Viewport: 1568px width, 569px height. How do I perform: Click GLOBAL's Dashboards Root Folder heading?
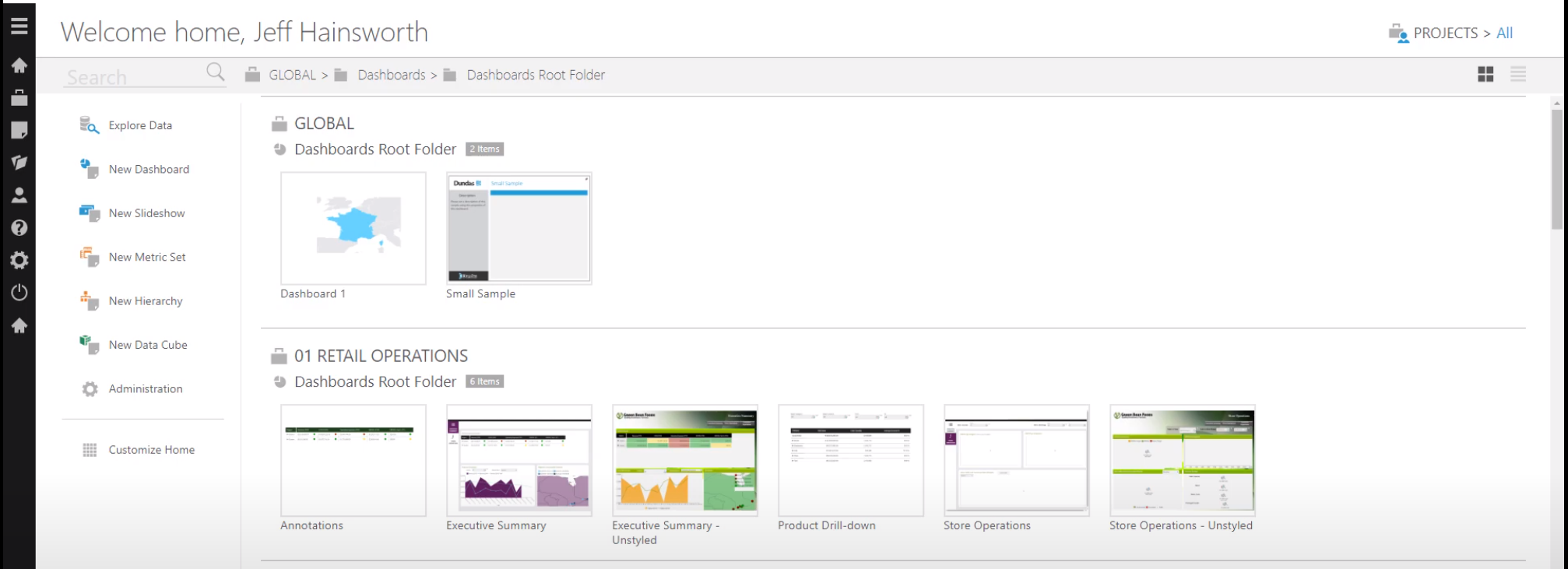375,149
